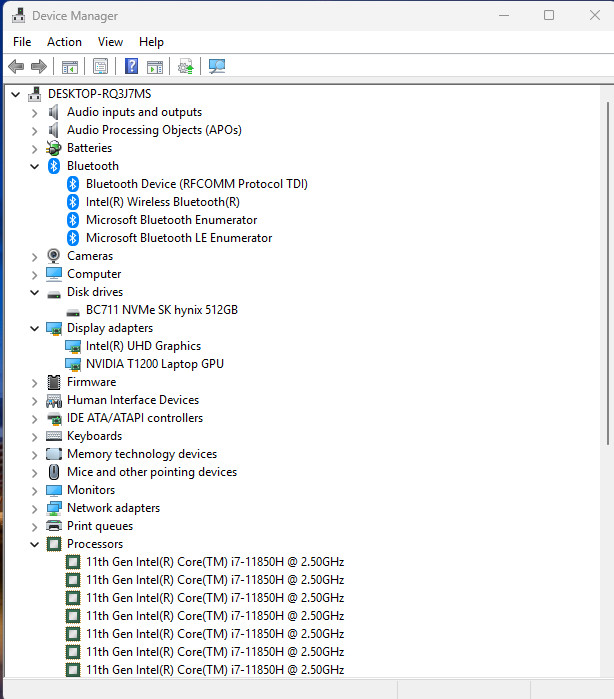Click the network icon beside Network adapters
This screenshot has width=614, height=699.
point(54,508)
